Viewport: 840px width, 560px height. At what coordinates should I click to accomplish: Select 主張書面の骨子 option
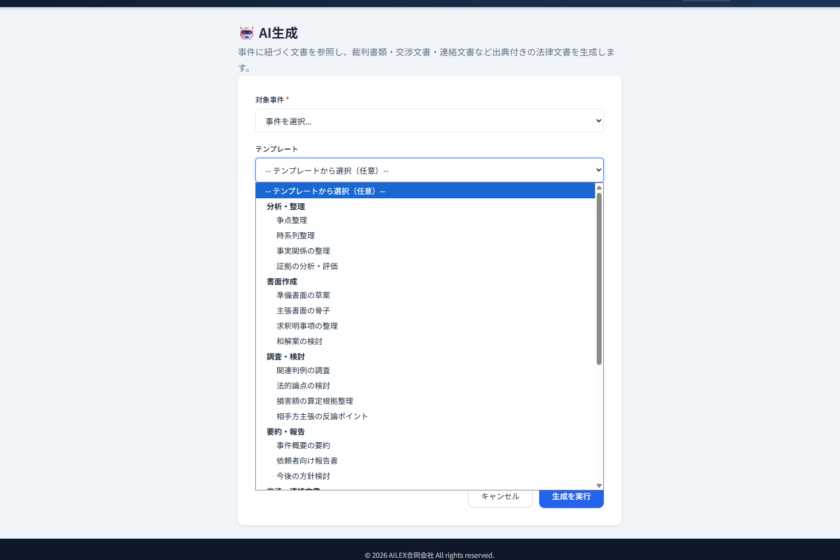(303, 311)
